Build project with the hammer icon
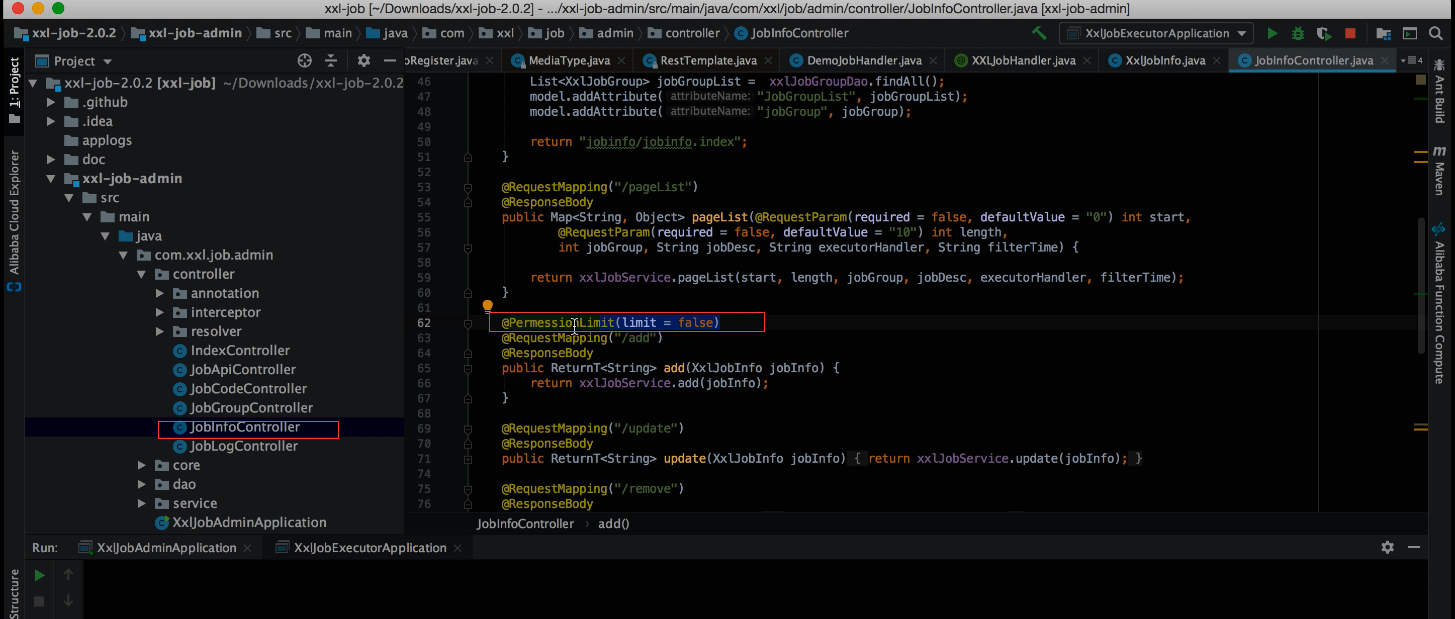The image size is (1455, 619). point(1039,33)
